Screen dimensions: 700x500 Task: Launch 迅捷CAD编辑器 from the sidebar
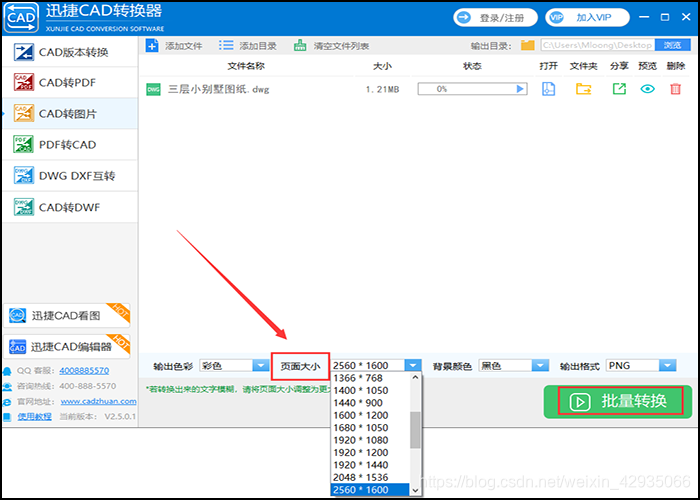[67, 346]
